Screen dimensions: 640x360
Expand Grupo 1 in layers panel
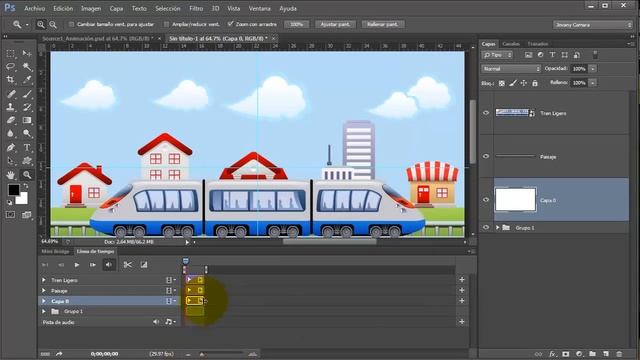[x=498, y=228]
